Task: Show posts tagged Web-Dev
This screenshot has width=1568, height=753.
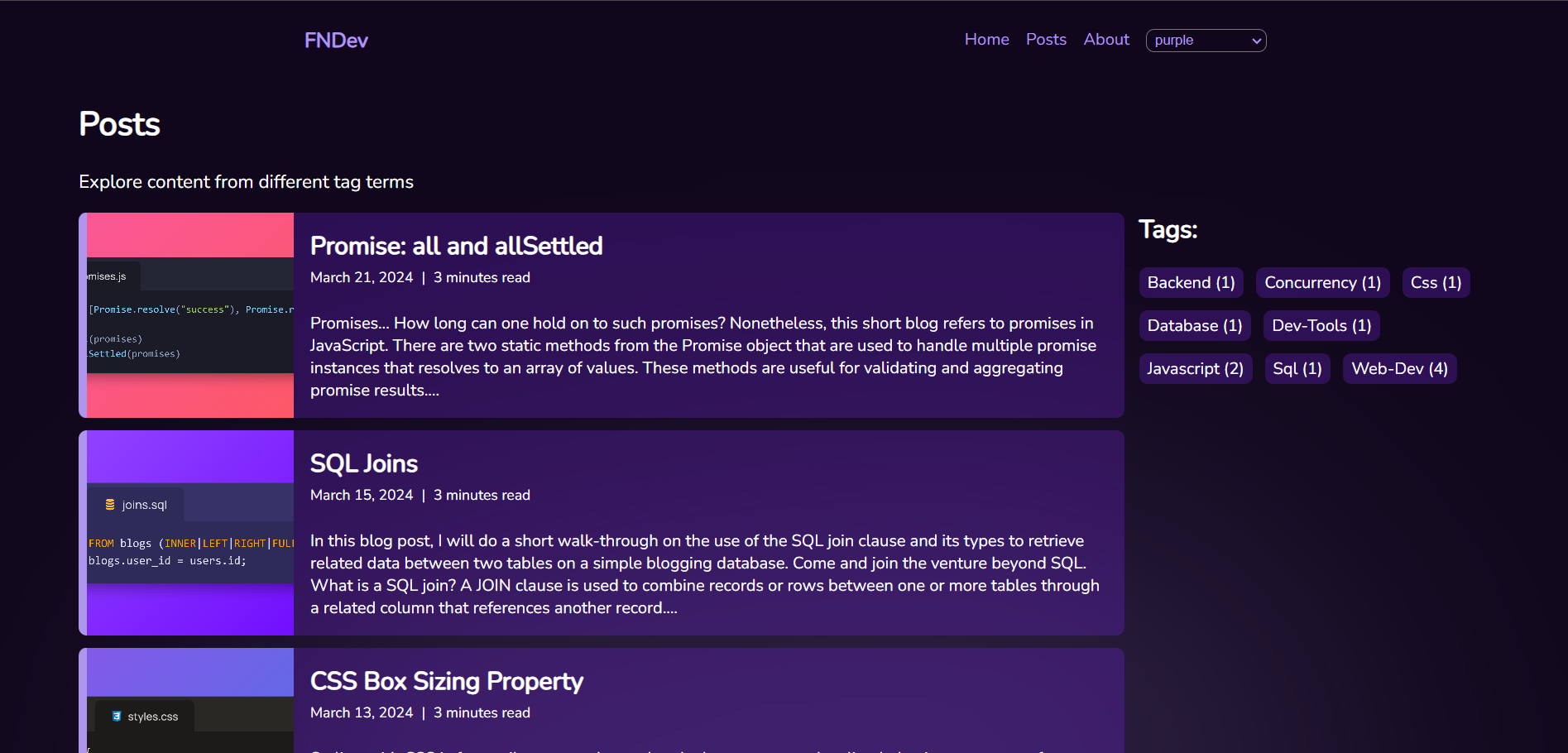Action: pos(1399,369)
